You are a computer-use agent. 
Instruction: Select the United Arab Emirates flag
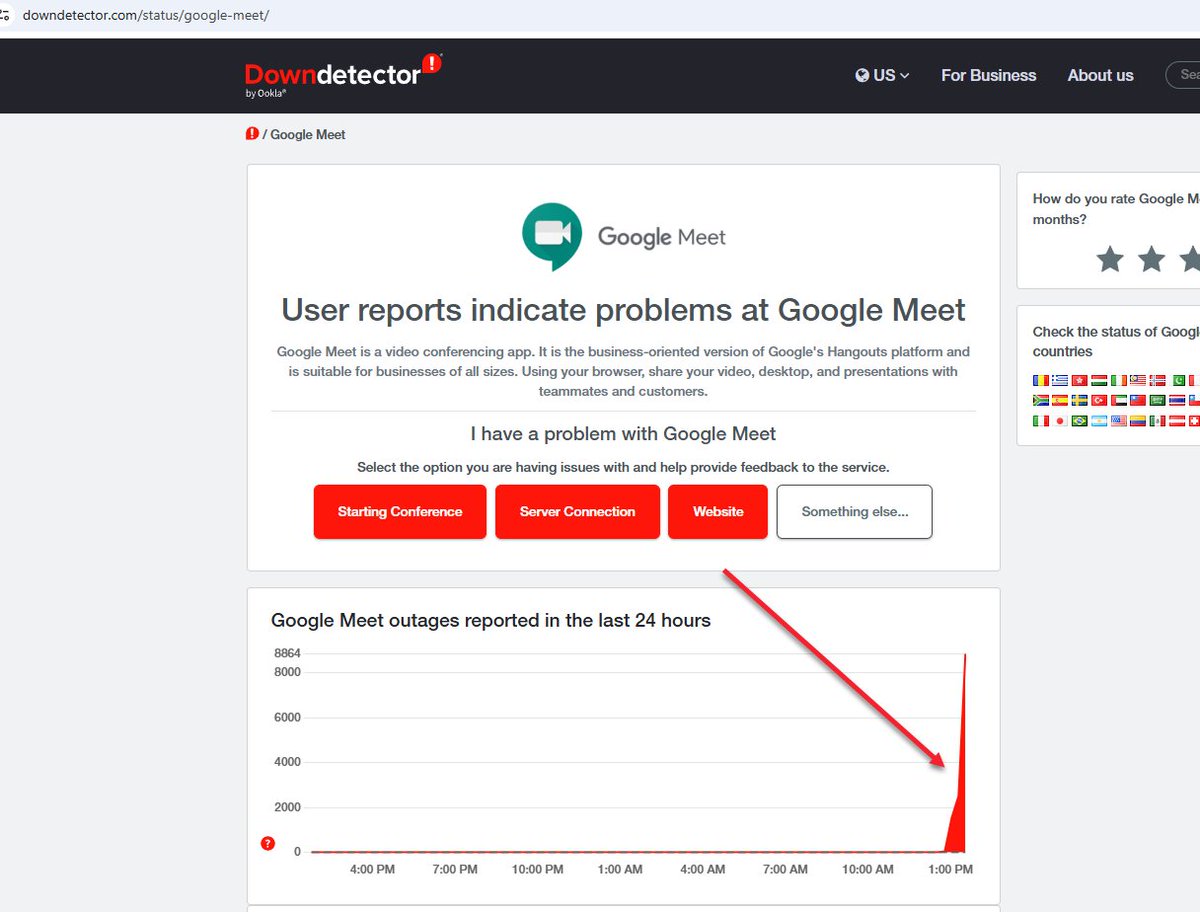click(1119, 400)
